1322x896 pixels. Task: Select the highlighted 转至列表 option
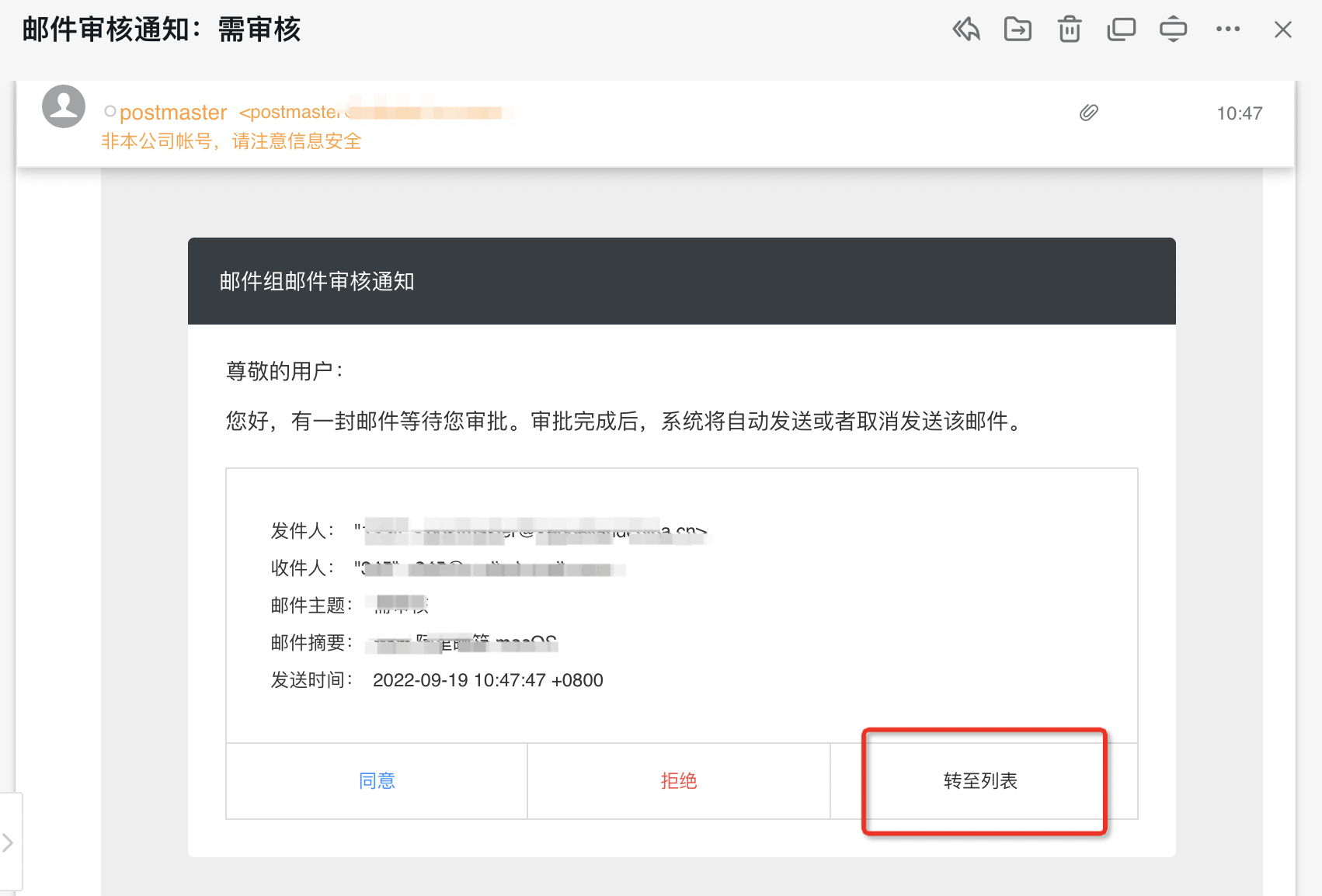(x=982, y=781)
